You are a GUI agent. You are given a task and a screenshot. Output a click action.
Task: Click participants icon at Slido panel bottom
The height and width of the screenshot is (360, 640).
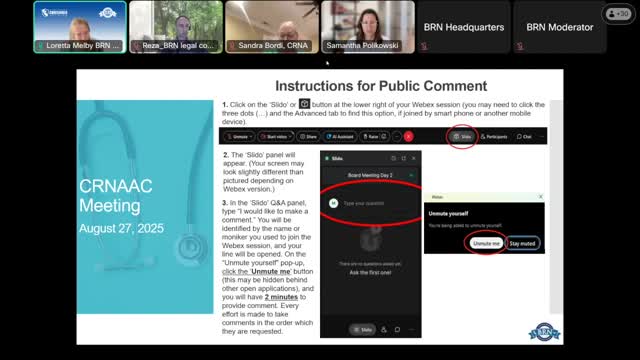click(x=384, y=329)
